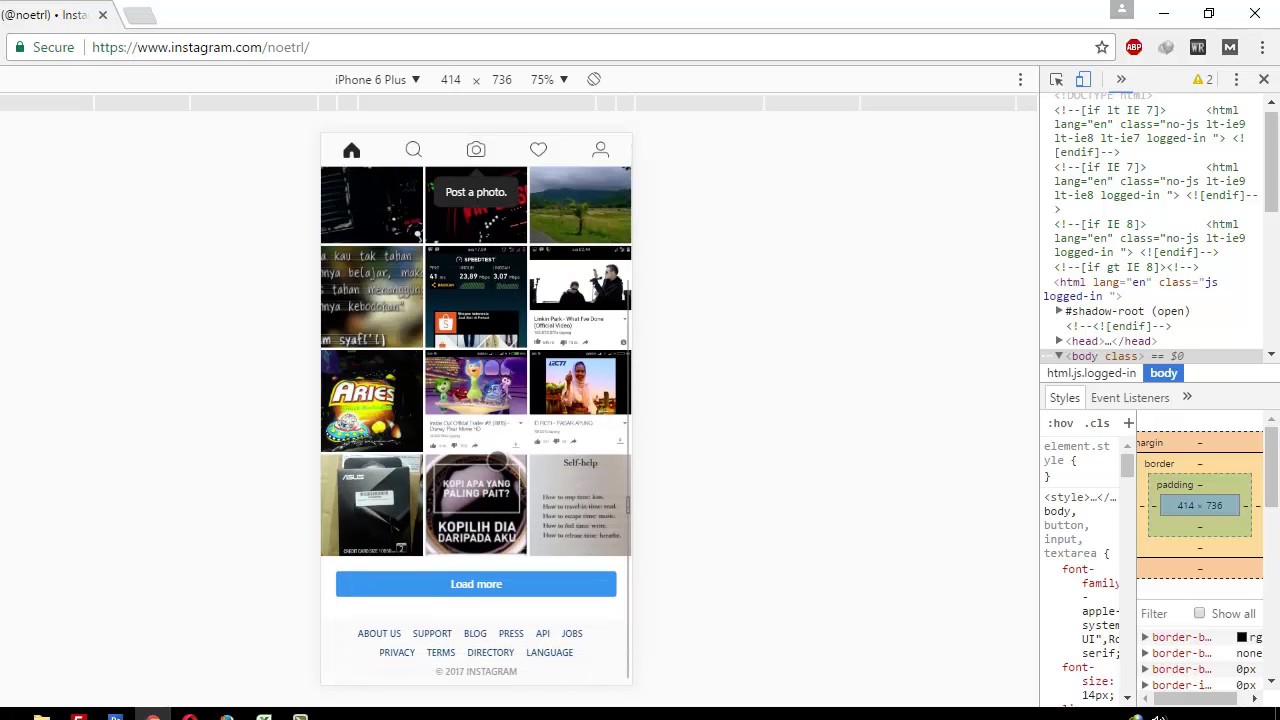
Task: Toggle the device toolbar icon in DevTools
Action: point(1083,79)
